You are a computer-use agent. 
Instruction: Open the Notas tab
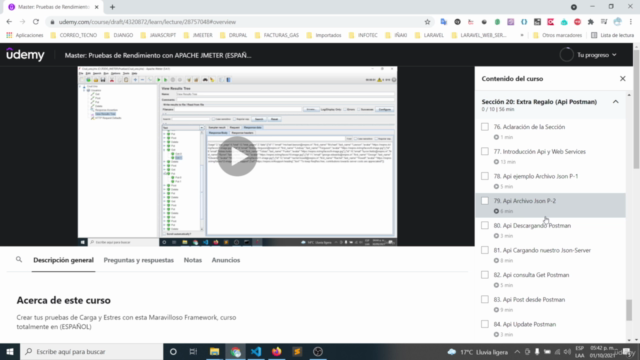tap(193, 260)
